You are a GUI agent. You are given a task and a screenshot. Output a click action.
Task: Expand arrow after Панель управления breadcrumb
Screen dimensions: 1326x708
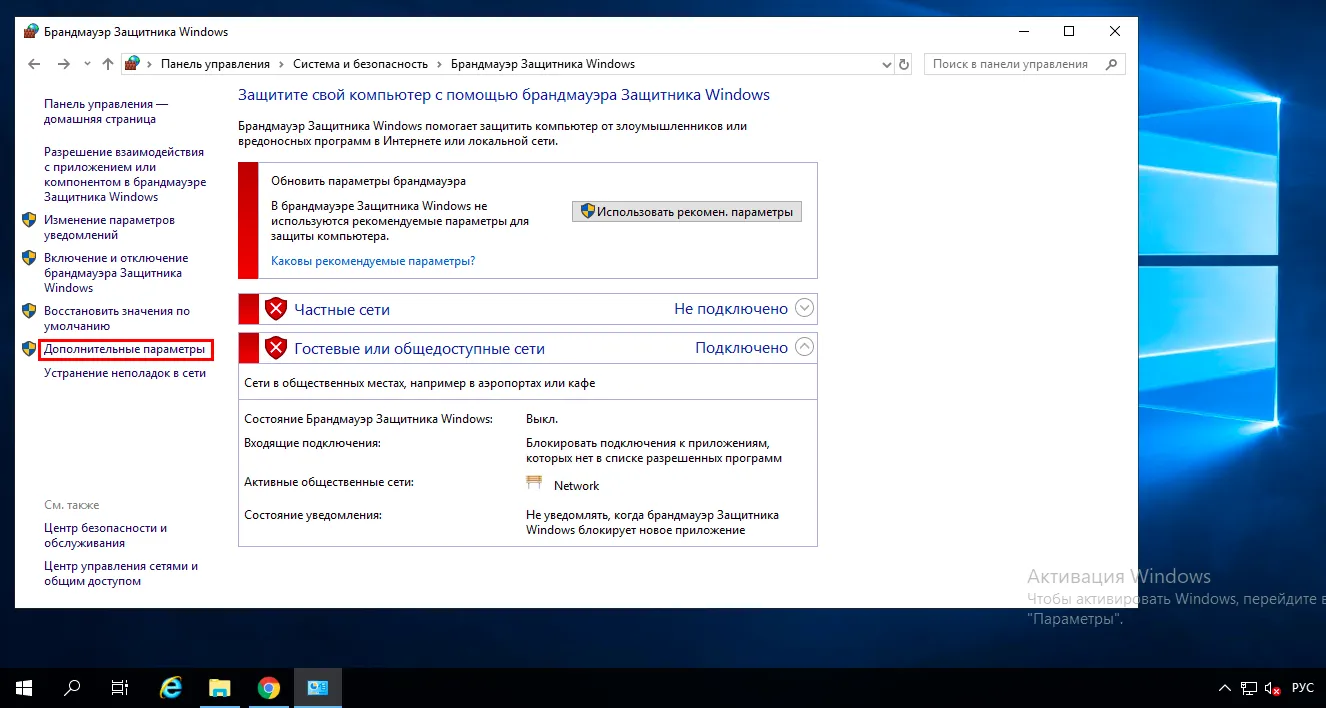[281, 64]
